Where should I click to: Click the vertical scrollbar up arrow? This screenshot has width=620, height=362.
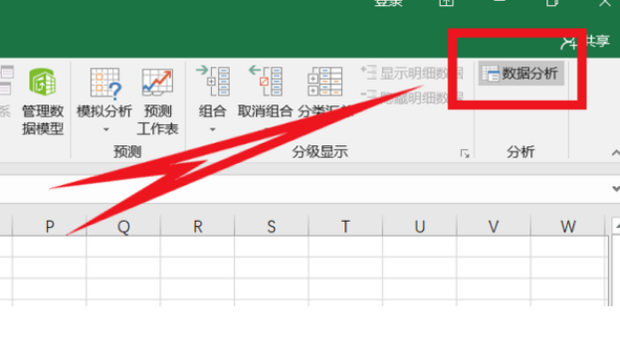click(616, 226)
